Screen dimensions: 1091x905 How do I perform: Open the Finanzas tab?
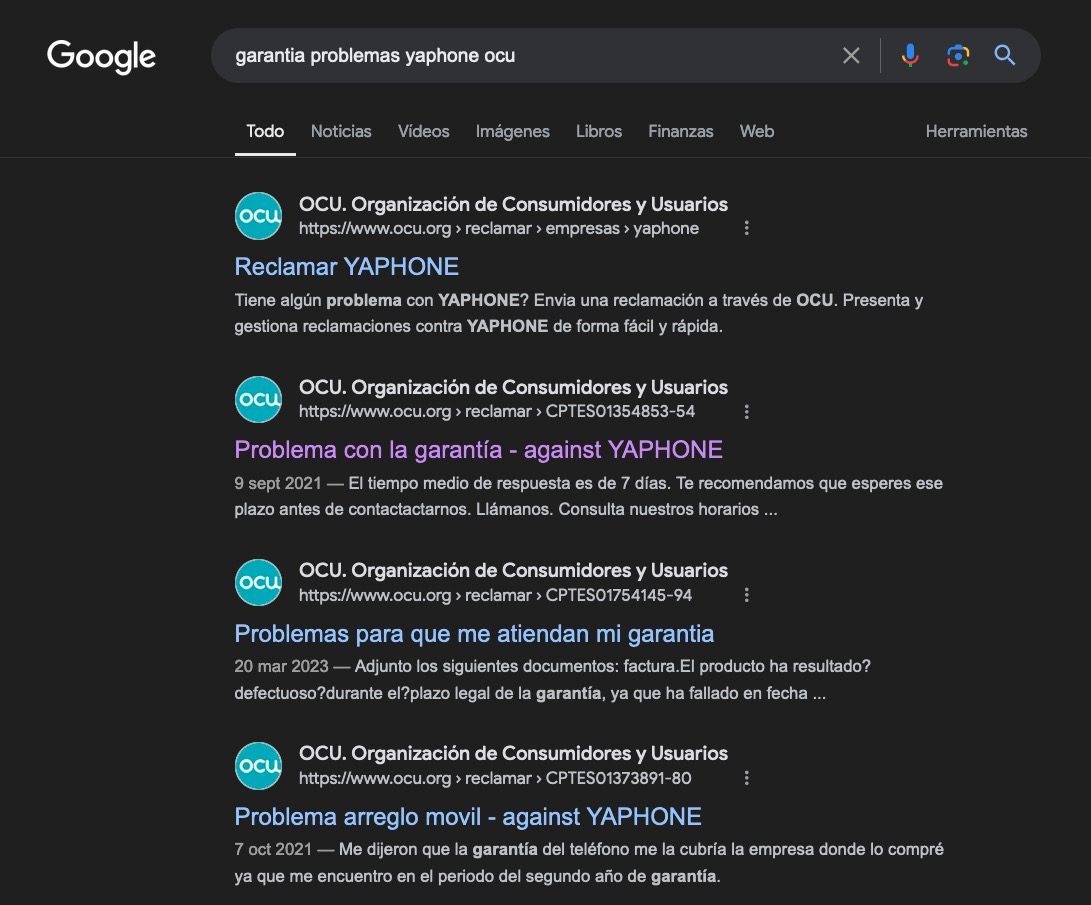[680, 131]
